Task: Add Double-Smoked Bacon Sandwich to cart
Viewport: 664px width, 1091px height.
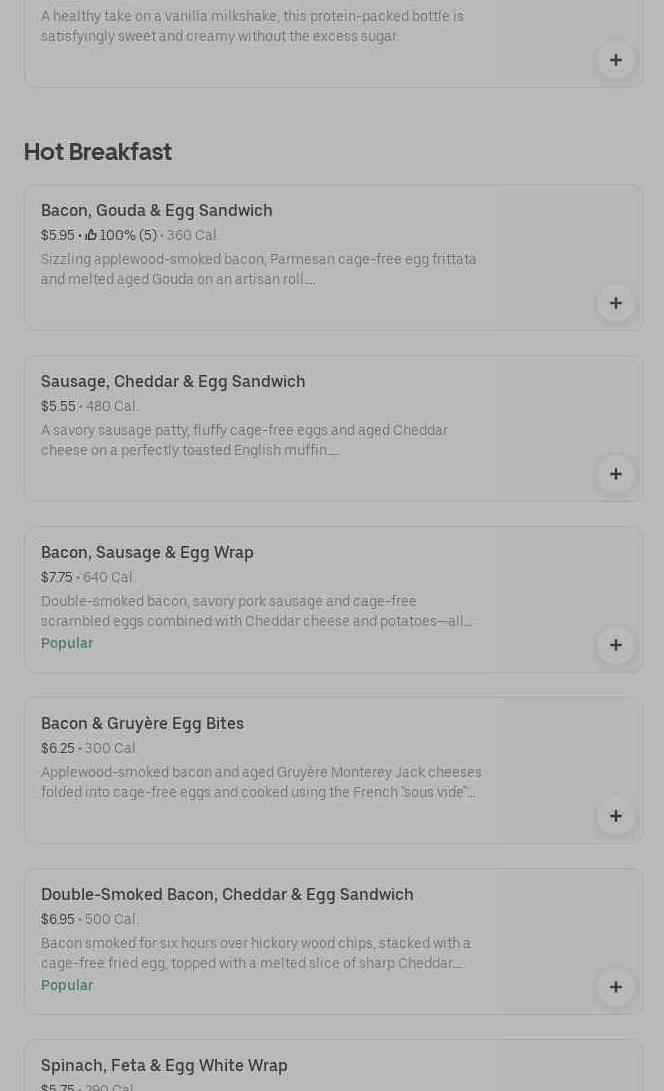Action: point(616,987)
